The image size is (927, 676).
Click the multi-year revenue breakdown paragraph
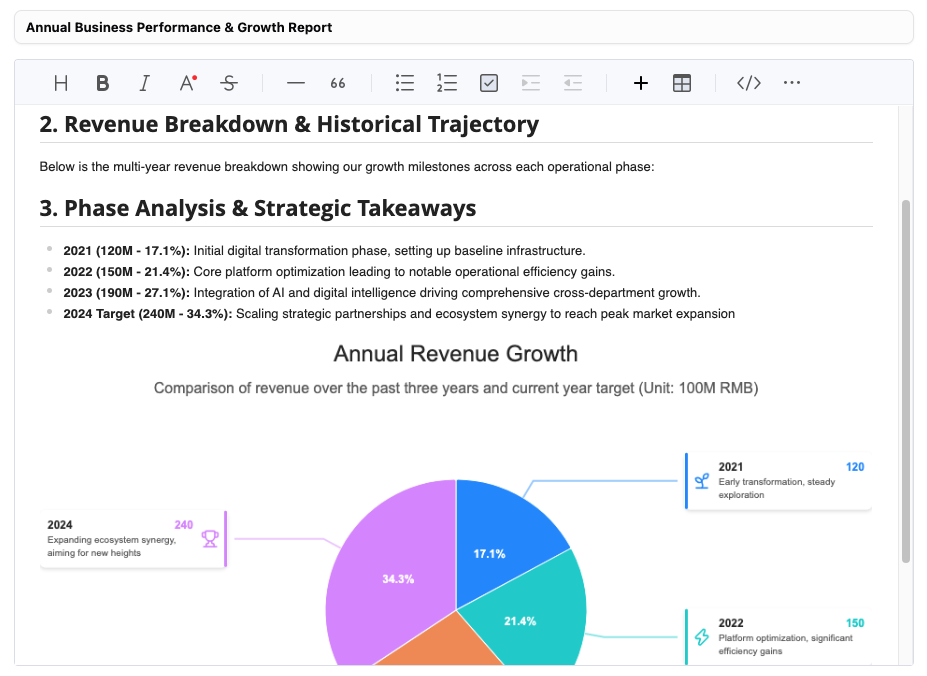(x=347, y=167)
